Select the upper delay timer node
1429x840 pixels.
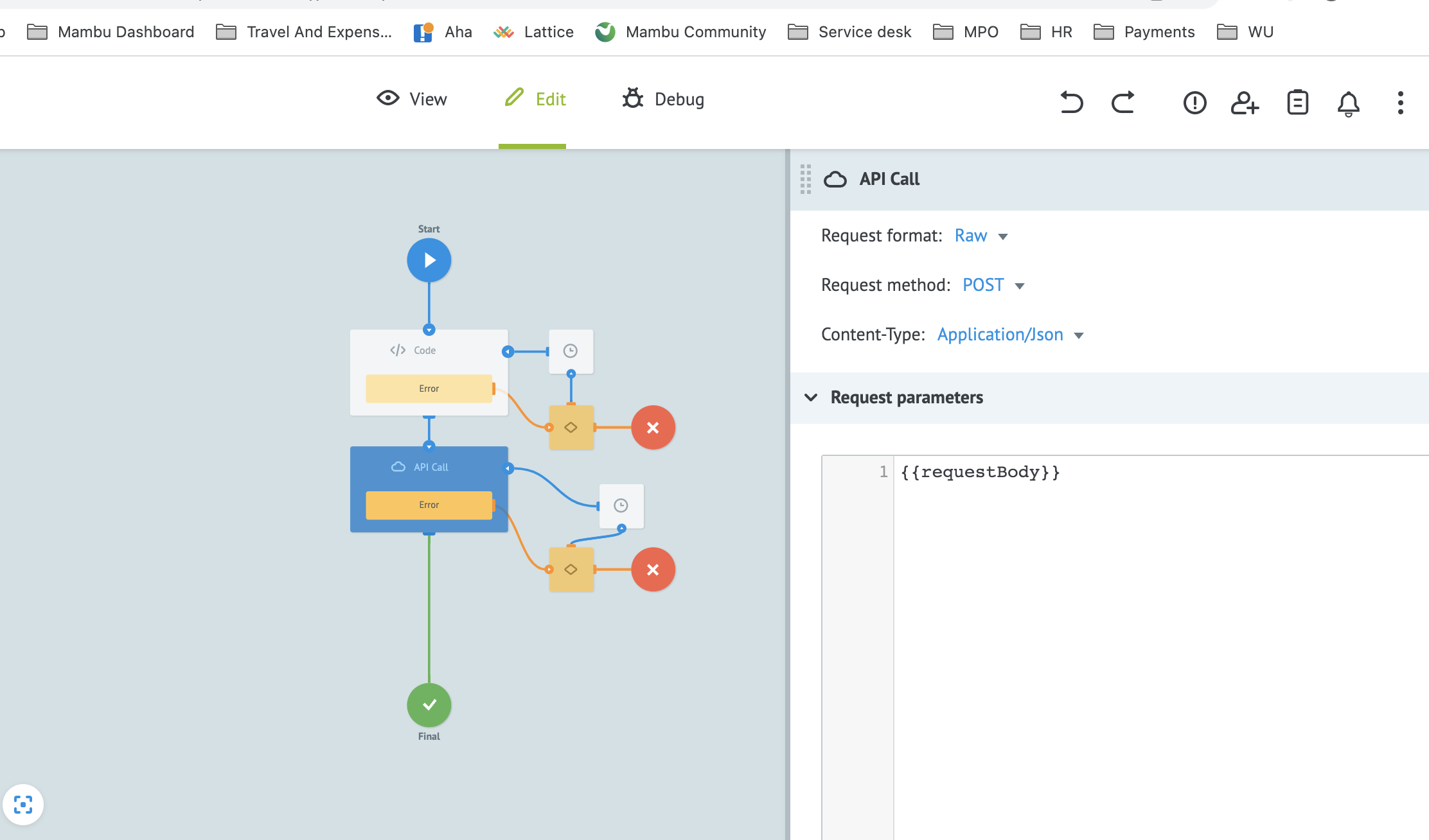(x=571, y=351)
